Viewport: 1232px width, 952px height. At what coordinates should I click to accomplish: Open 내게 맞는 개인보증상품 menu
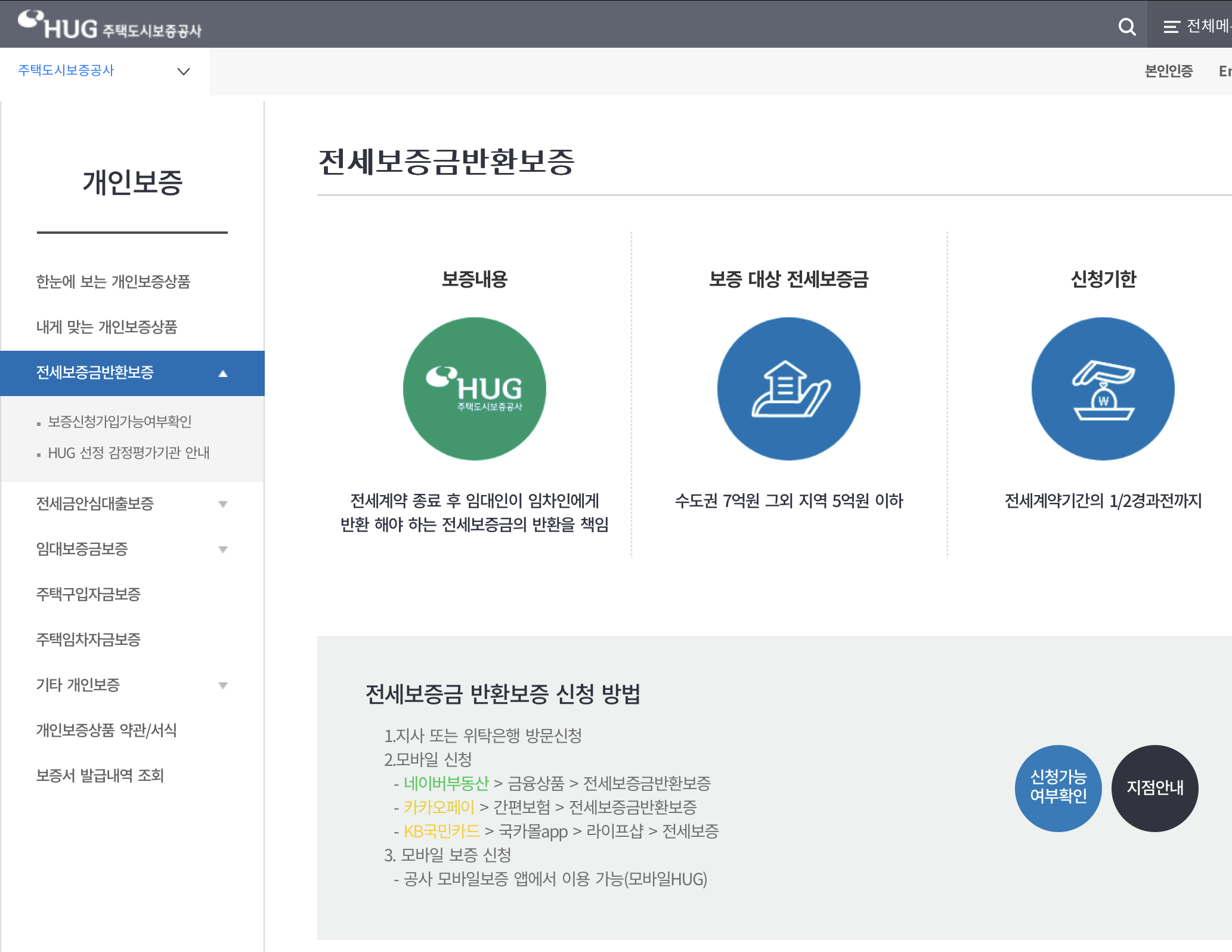click(107, 327)
